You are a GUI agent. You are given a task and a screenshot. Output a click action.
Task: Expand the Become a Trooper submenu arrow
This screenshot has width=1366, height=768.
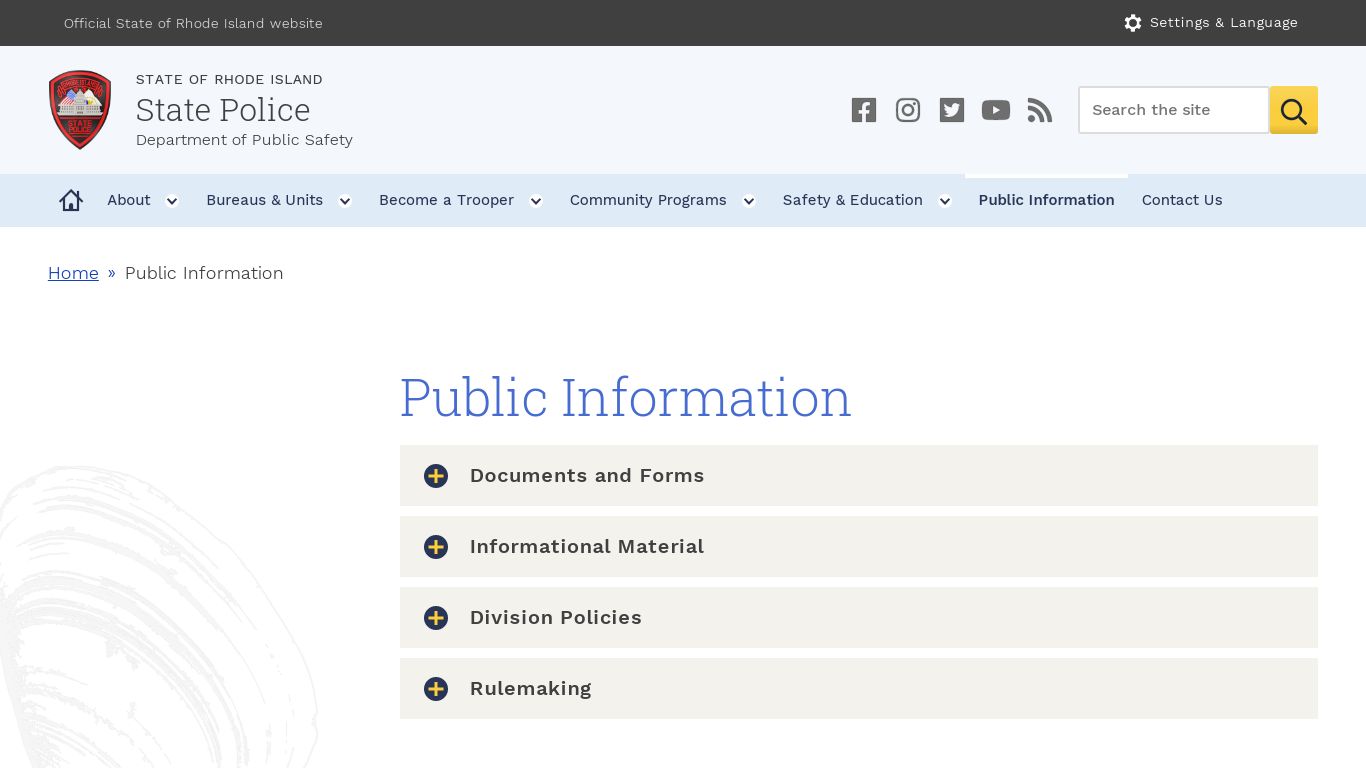coord(536,201)
